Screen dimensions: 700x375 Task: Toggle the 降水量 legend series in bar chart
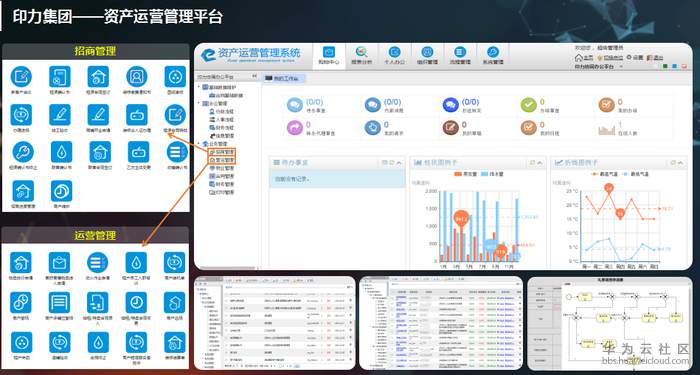[x=492, y=174]
